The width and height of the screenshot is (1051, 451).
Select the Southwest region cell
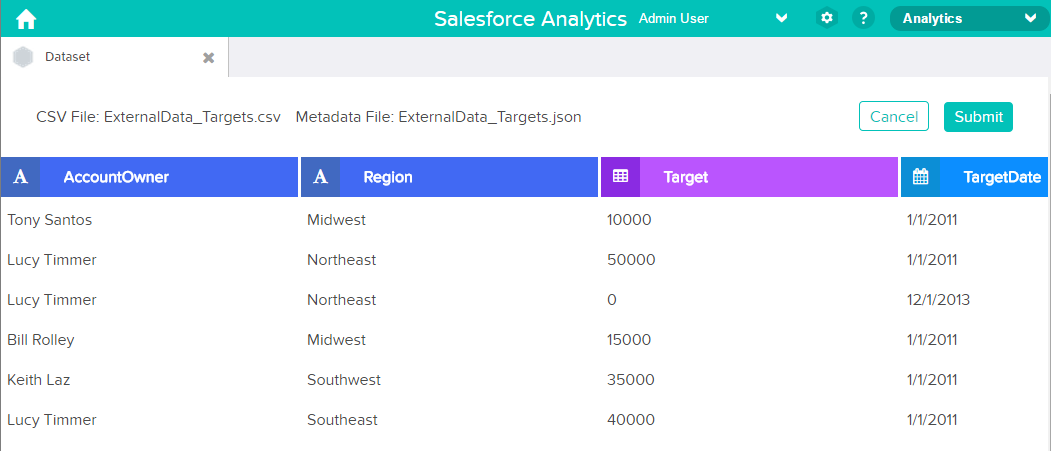pos(344,380)
